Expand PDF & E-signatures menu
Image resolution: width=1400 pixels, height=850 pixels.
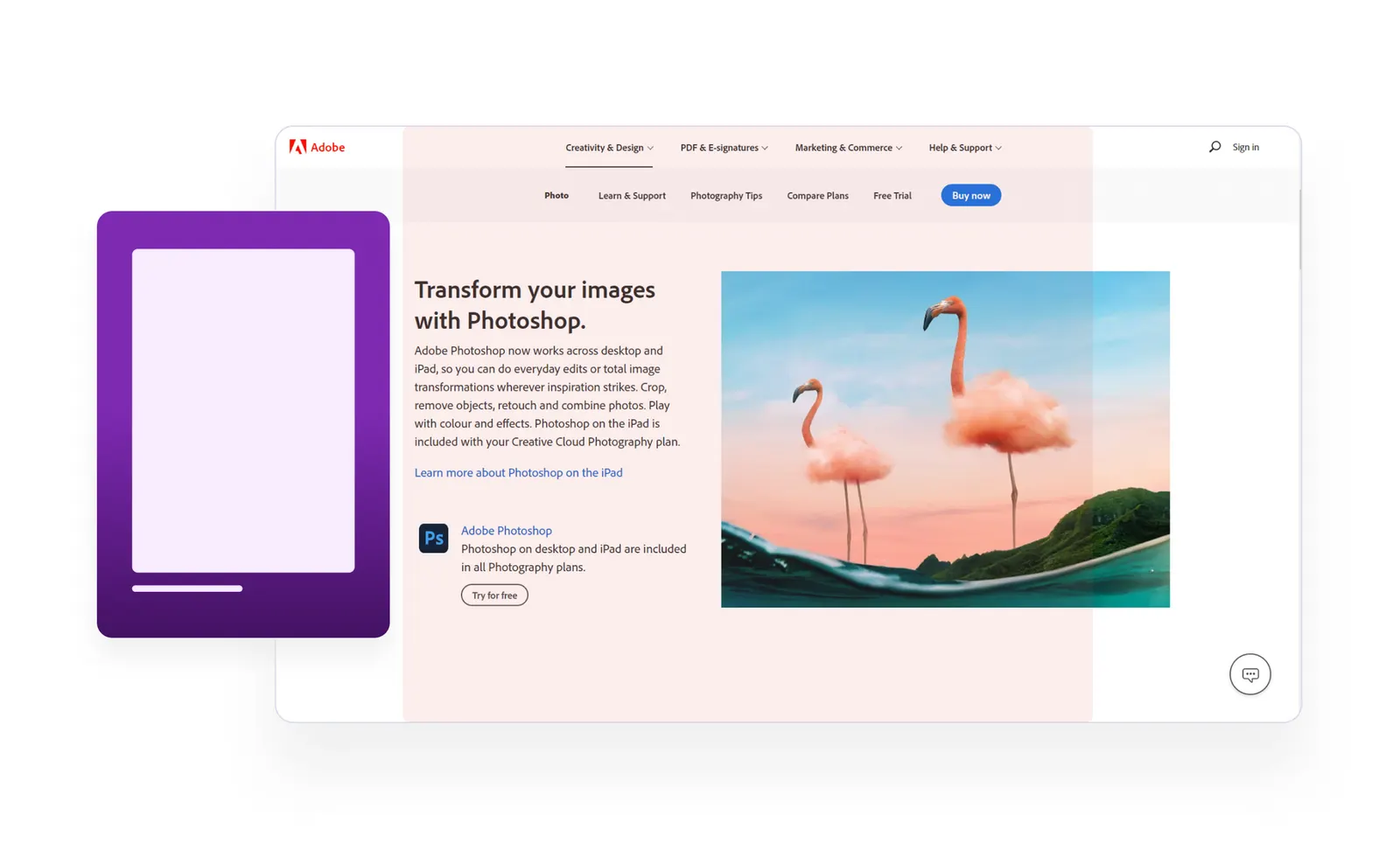point(724,148)
